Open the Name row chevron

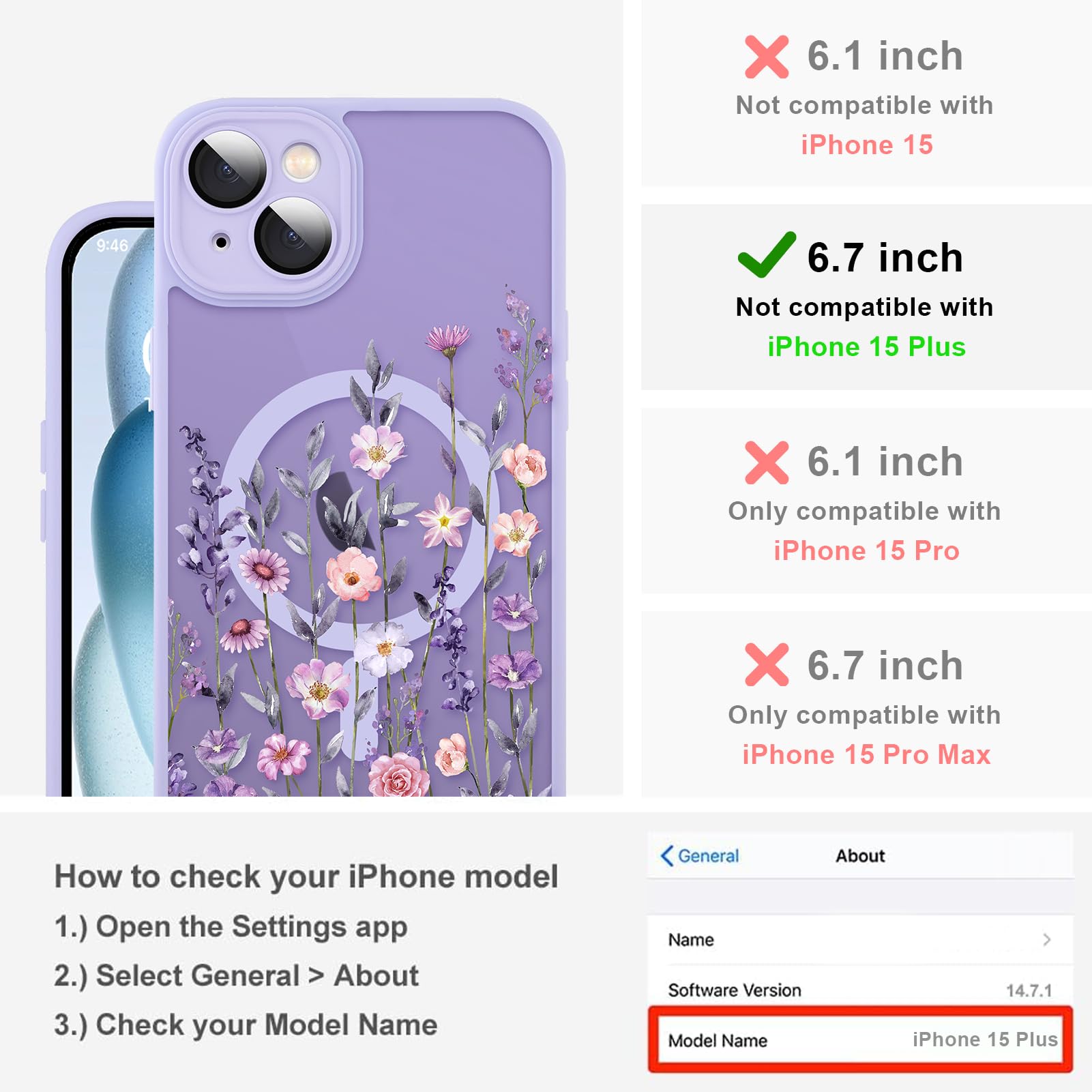pos(1047,940)
